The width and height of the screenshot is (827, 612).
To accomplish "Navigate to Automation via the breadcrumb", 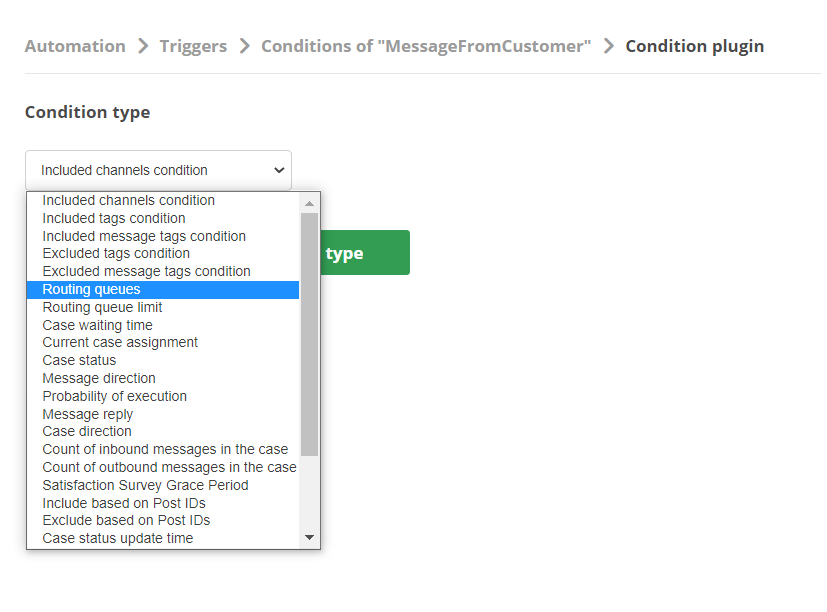I will [x=74, y=46].
